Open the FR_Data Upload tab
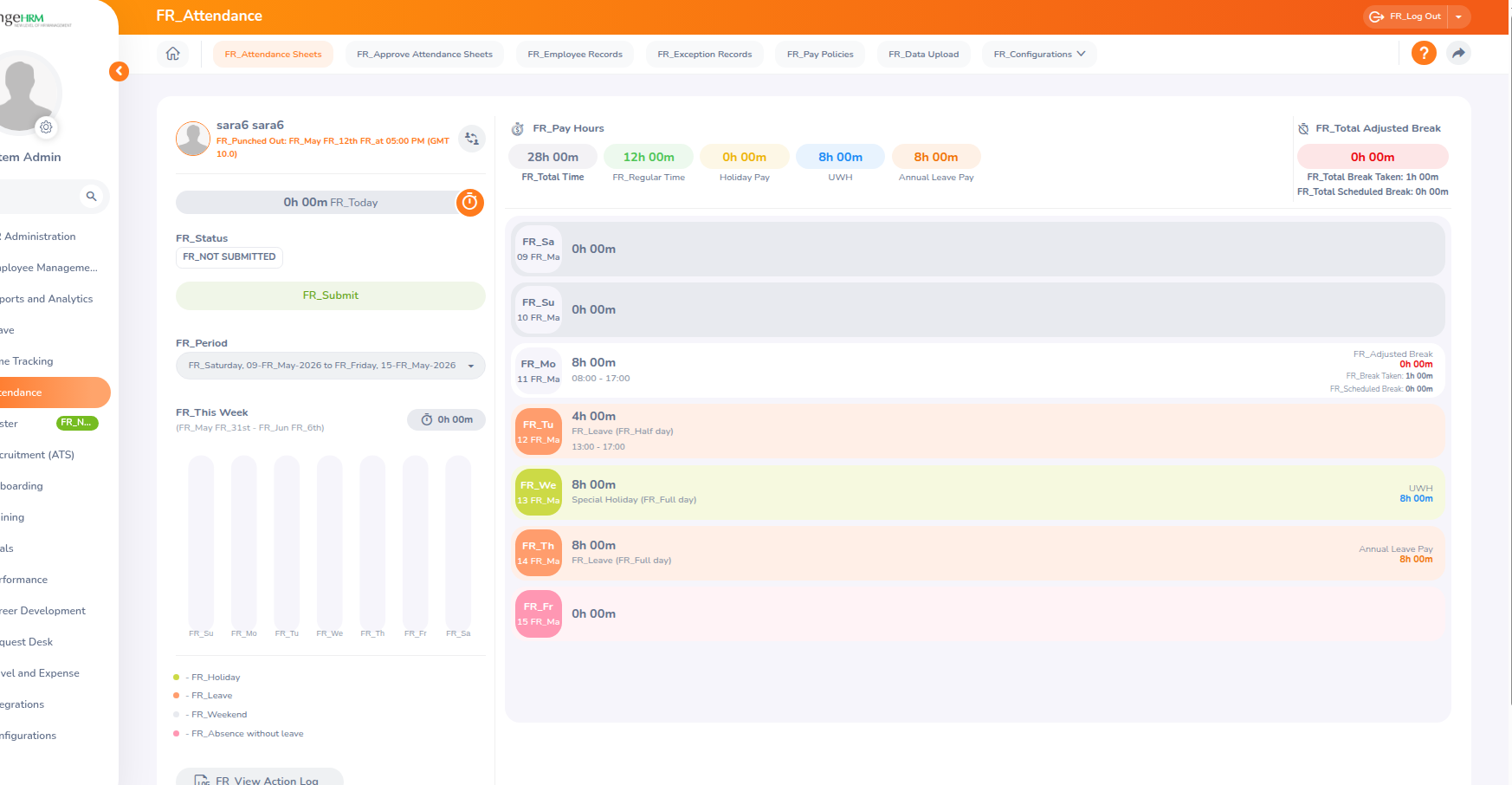The height and width of the screenshot is (785, 1512). pos(924,54)
